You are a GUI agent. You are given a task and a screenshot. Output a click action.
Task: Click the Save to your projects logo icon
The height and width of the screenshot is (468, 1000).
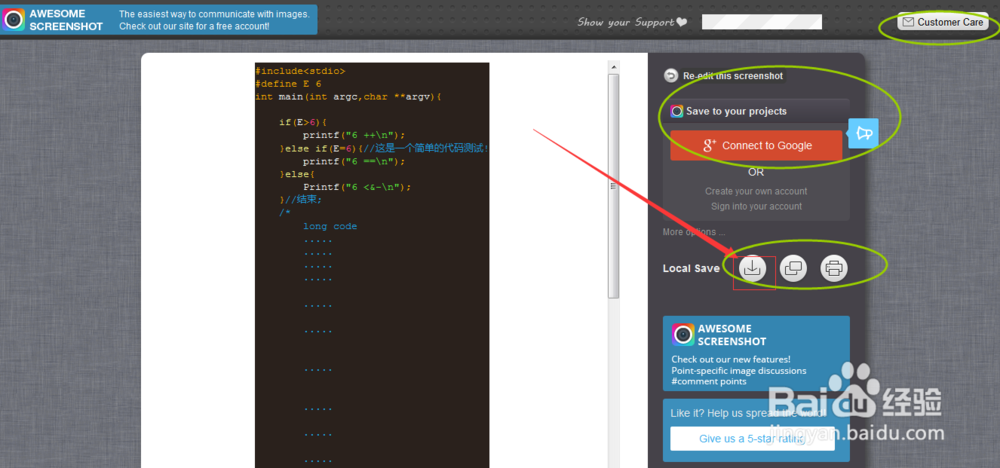[677, 111]
